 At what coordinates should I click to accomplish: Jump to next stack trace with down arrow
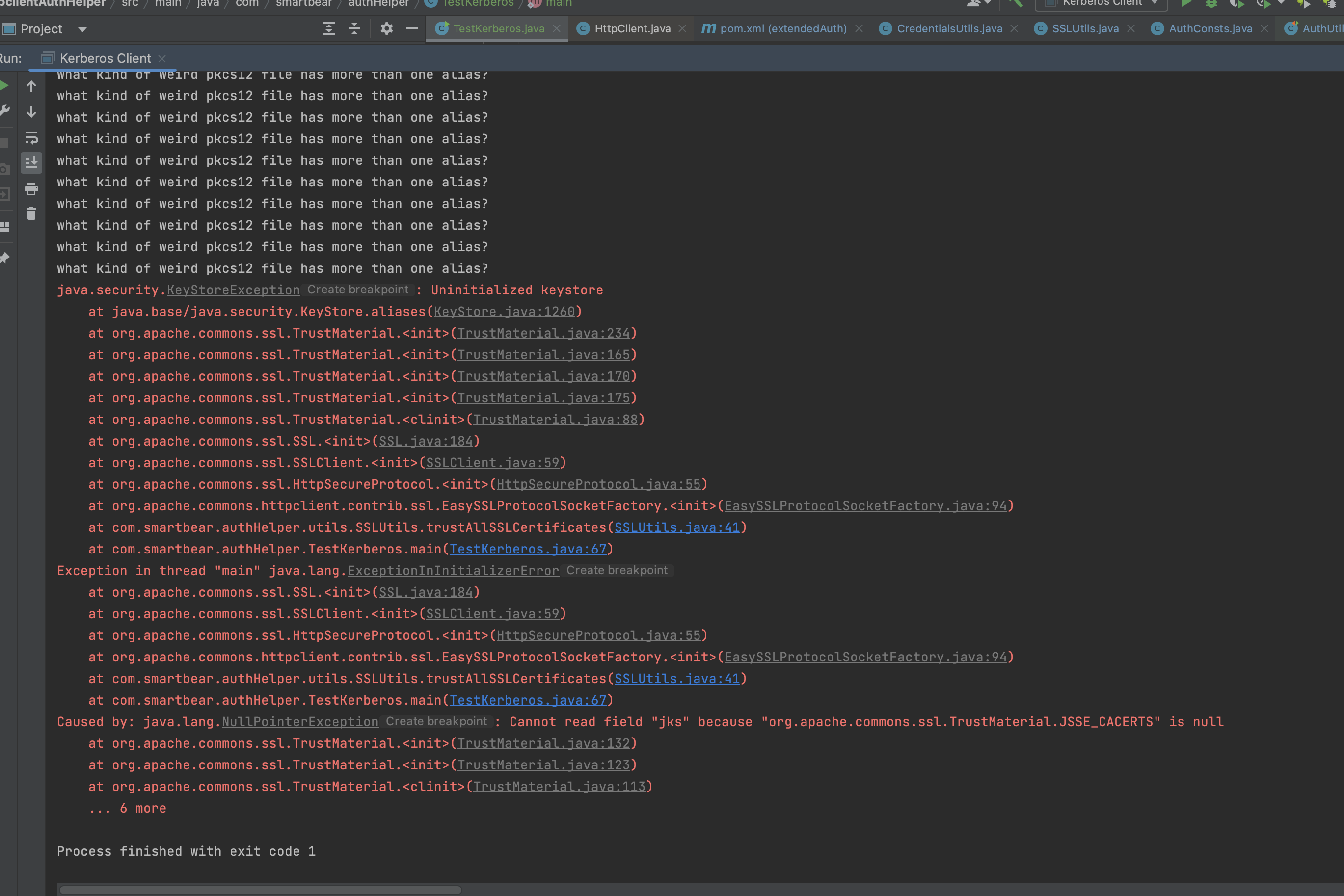pos(31,112)
